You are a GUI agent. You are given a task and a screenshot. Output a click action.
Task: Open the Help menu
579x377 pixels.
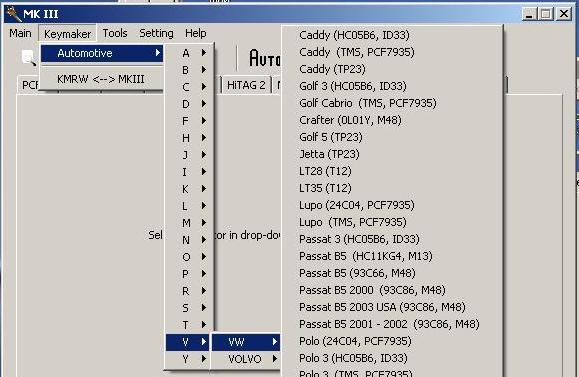pyautogui.click(x=196, y=34)
